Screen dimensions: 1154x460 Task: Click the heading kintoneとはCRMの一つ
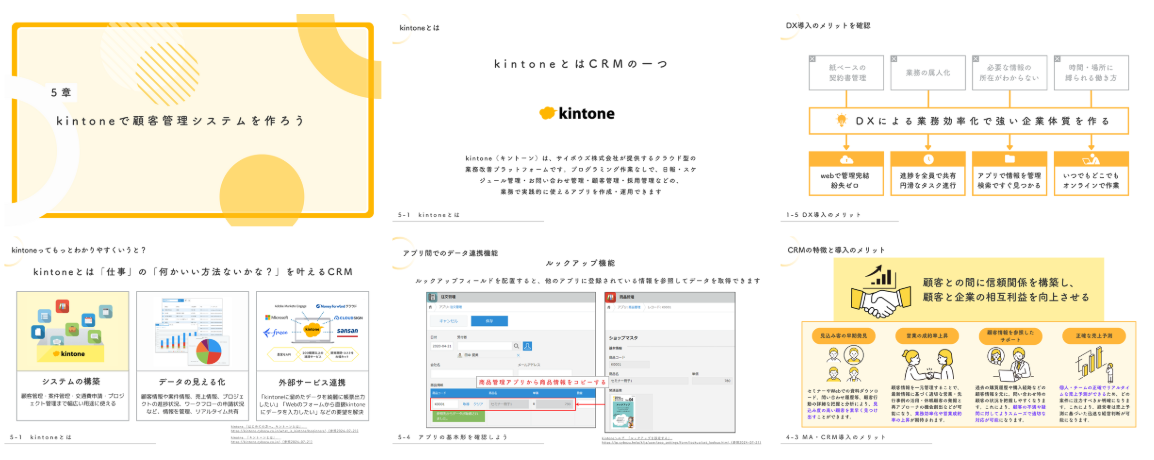(581, 64)
